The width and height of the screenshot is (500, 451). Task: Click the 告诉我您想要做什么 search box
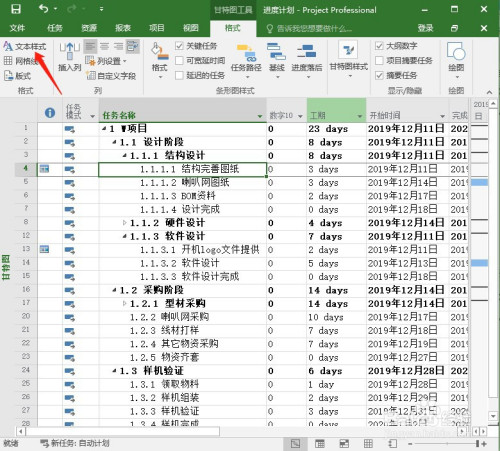coord(310,28)
